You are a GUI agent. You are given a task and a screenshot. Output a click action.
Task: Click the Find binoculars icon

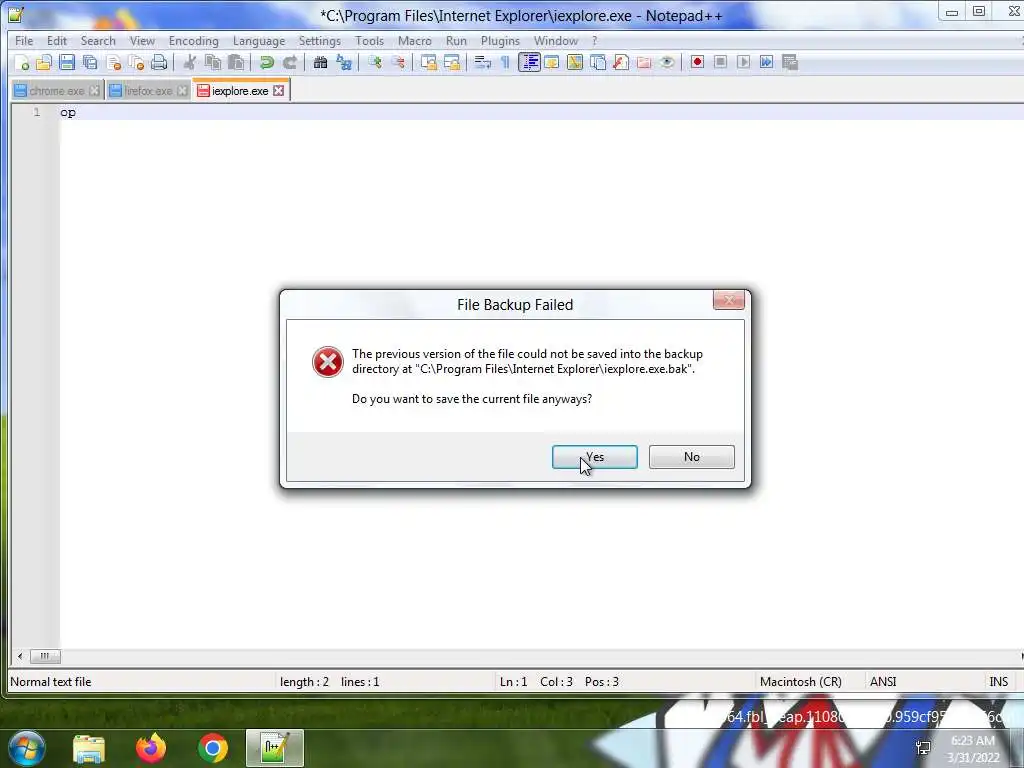[320, 63]
